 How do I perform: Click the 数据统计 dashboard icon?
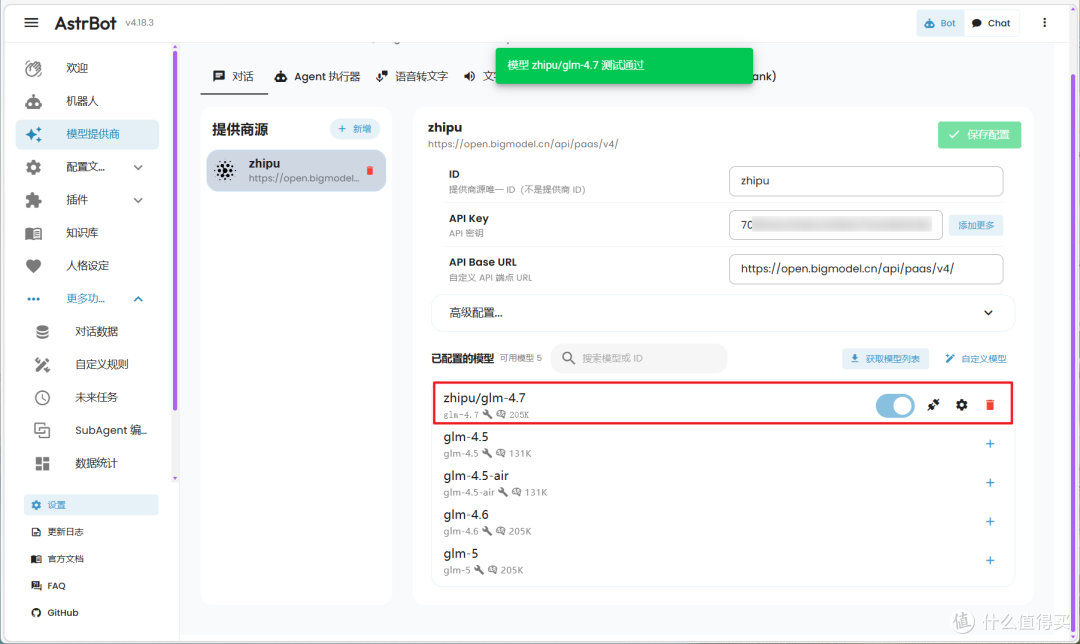click(42, 464)
